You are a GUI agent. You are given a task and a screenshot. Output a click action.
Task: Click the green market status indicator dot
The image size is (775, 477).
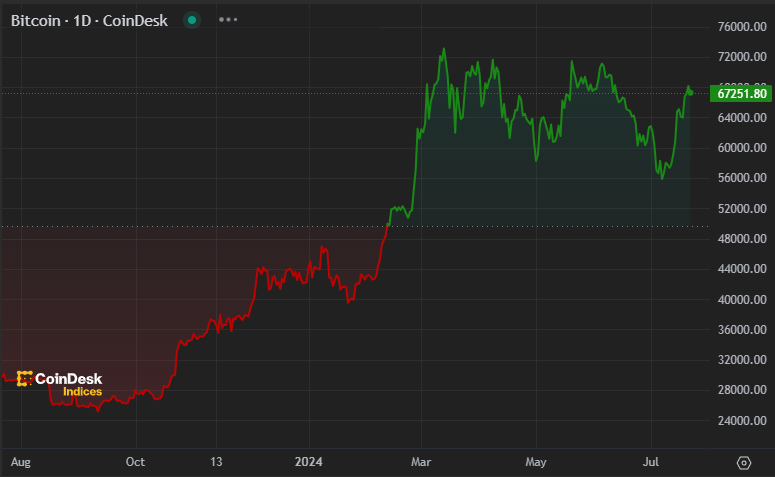click(x=193, y=19)
